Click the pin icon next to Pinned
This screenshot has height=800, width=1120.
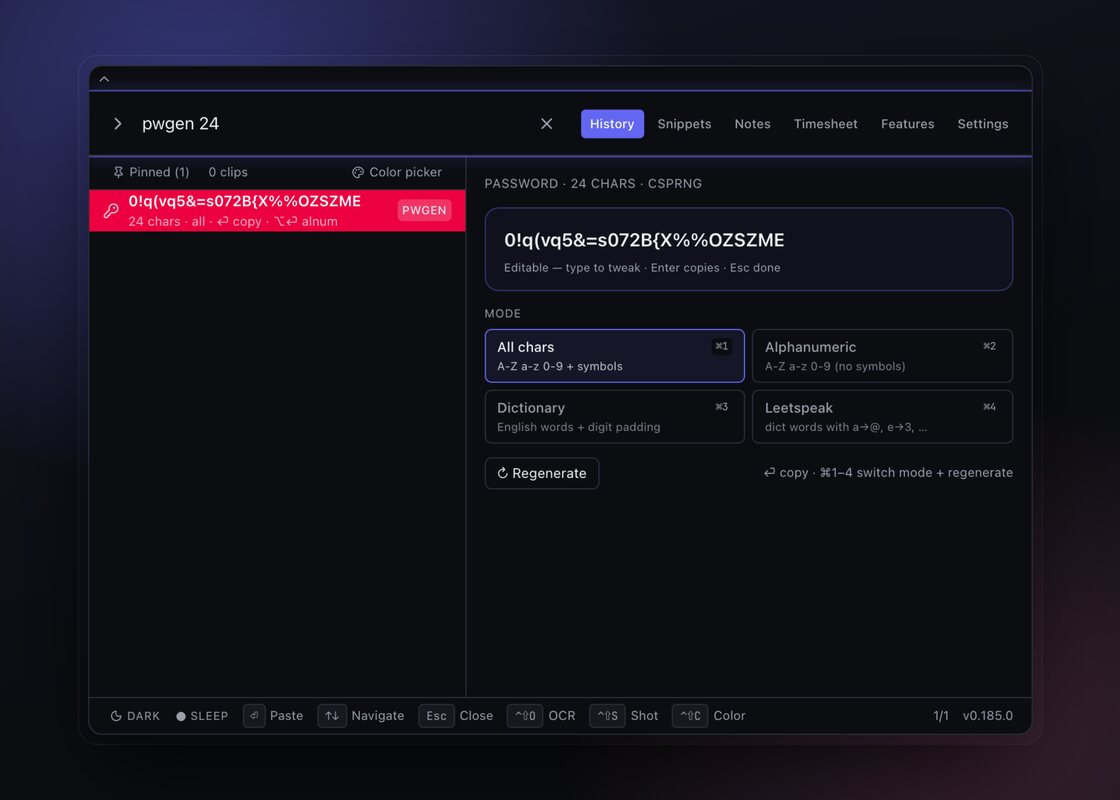click(118, 172)
